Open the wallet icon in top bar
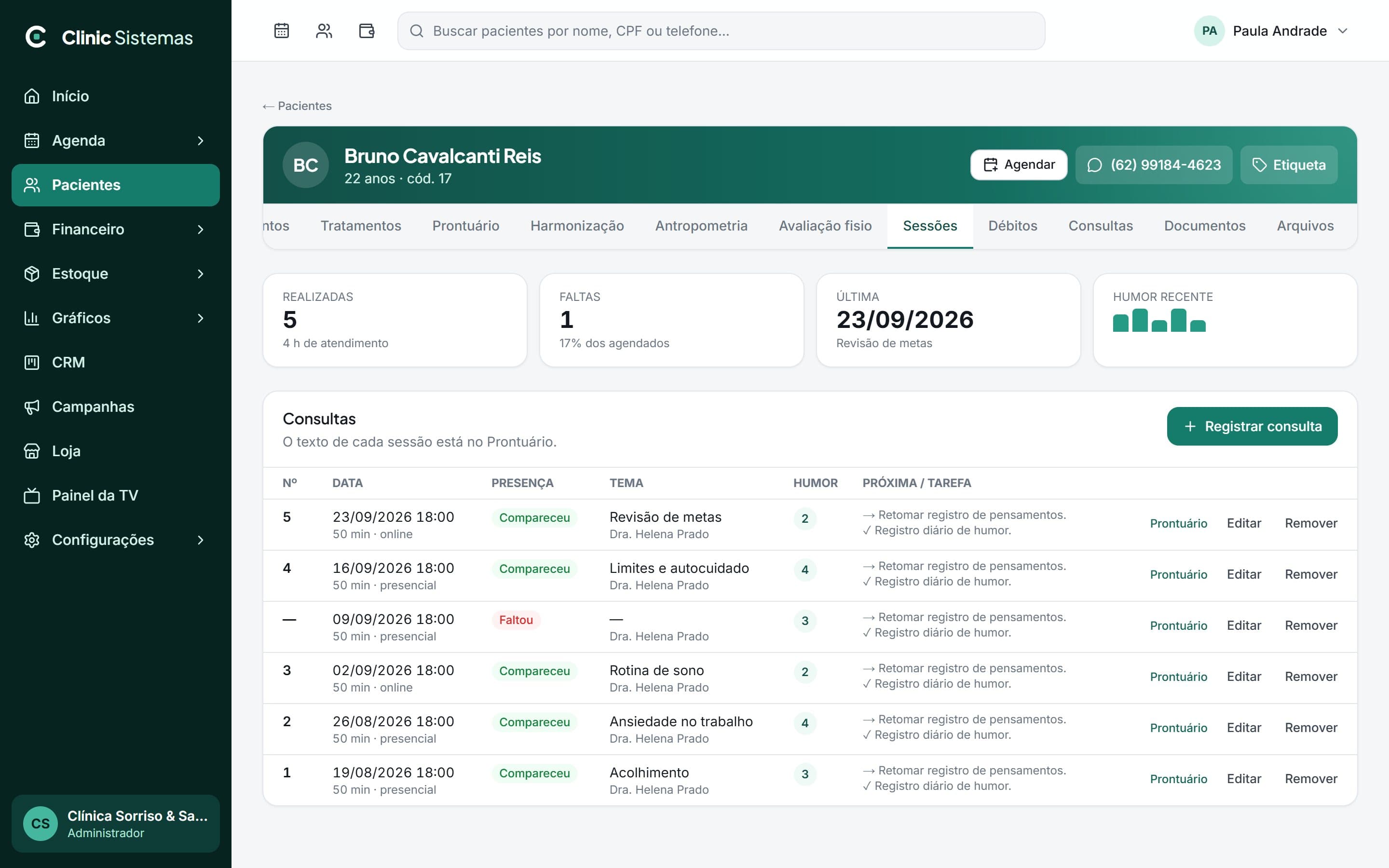The height and width of the screenshot is (868, 1389). pyautogui.click(x=367, y=30)
